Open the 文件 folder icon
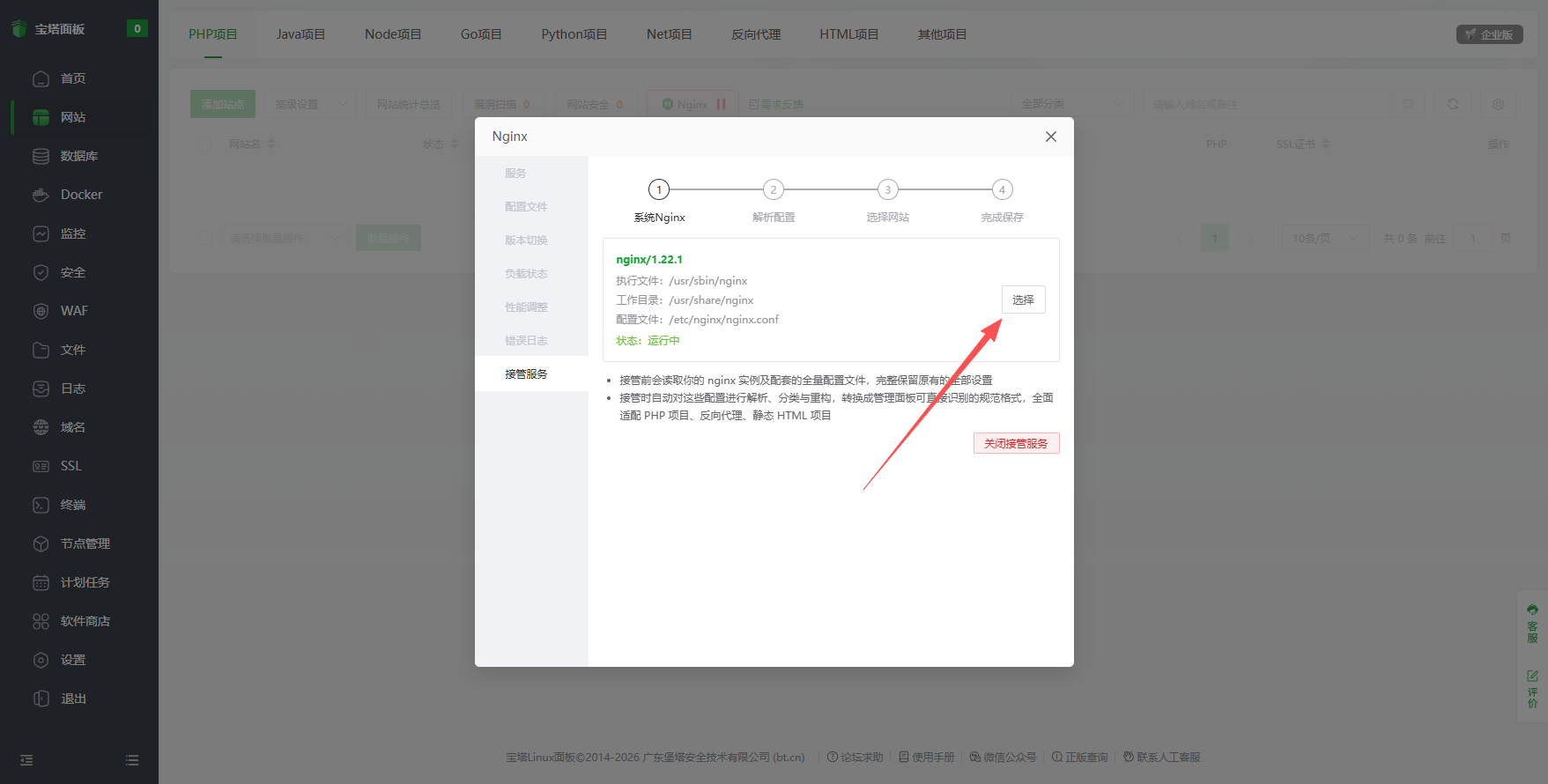The height and width of the screenshot is (784, 1548). [41, 350]
